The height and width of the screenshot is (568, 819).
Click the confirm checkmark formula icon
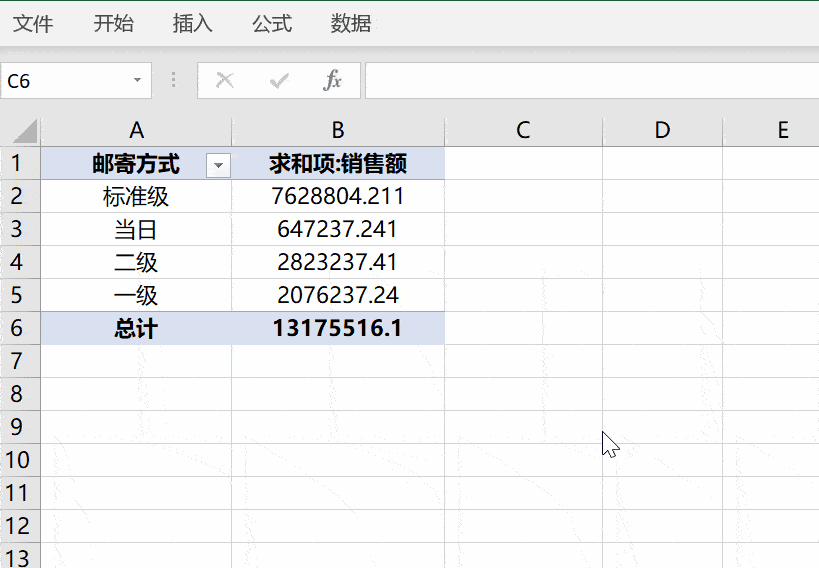pos(279,80)
